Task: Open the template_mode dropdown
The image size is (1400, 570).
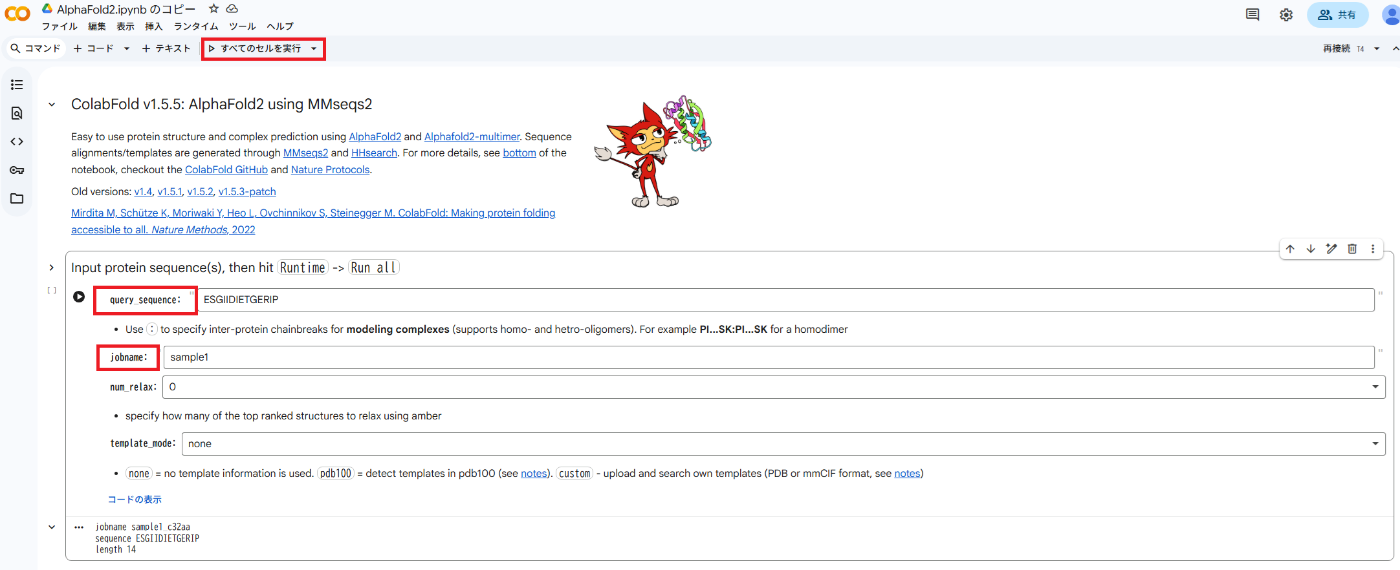Action: (x=783, y=443)
